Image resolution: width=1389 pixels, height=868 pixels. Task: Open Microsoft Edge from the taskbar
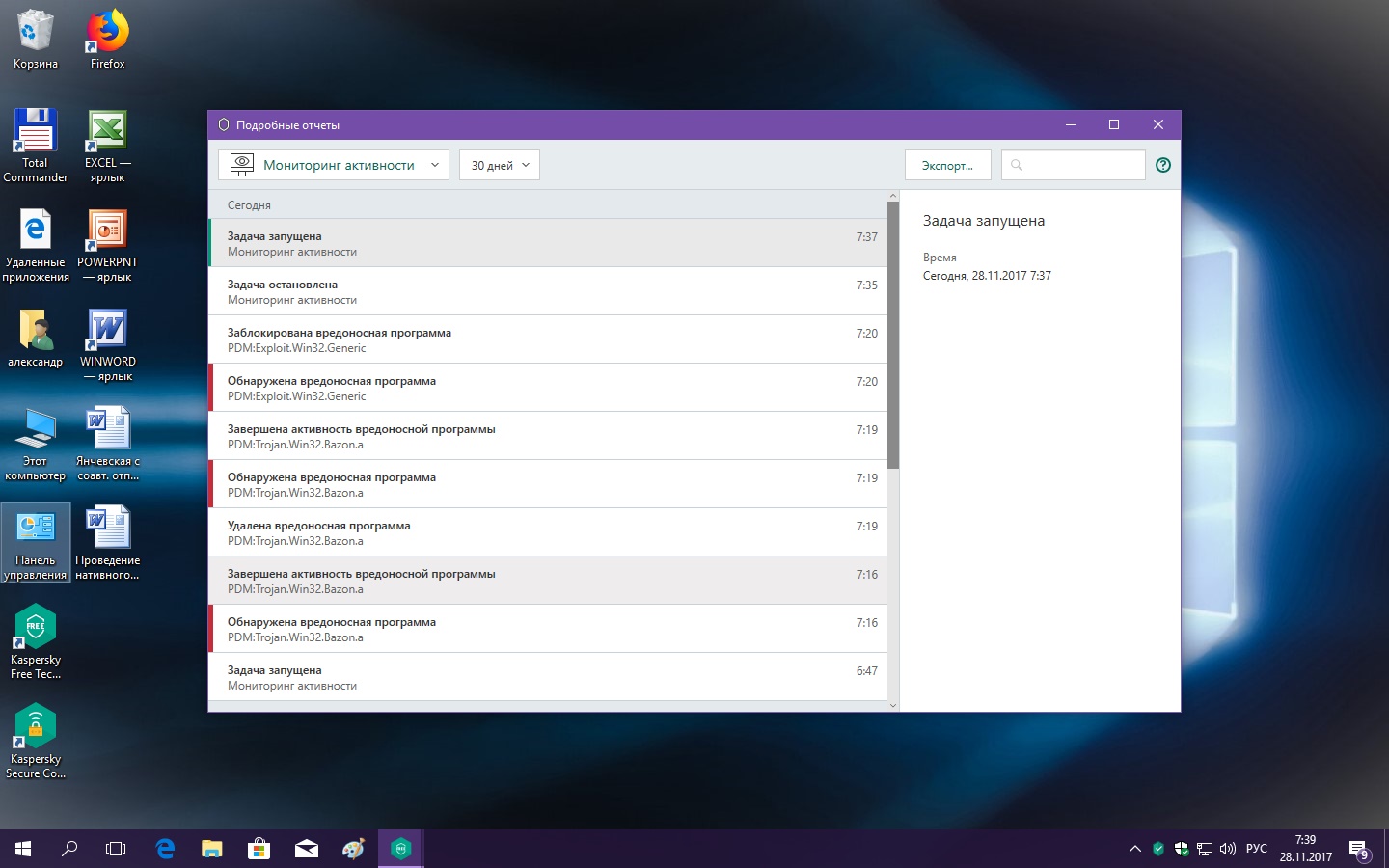[165, 849]
